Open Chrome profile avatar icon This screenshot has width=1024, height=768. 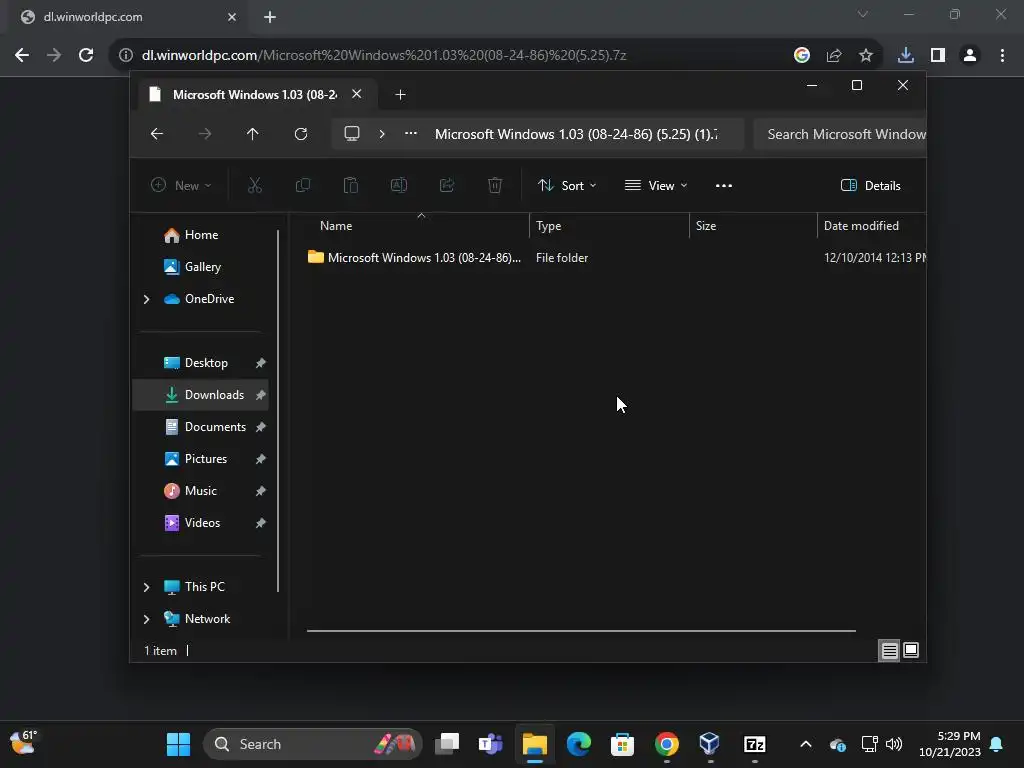pos(970,56)
